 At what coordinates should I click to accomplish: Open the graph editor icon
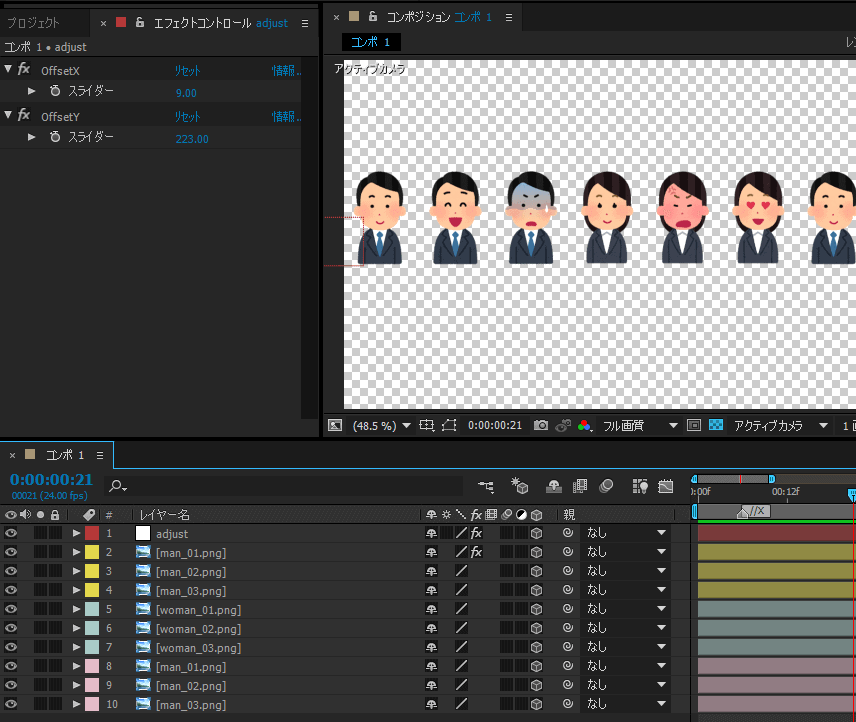point(666,487)
